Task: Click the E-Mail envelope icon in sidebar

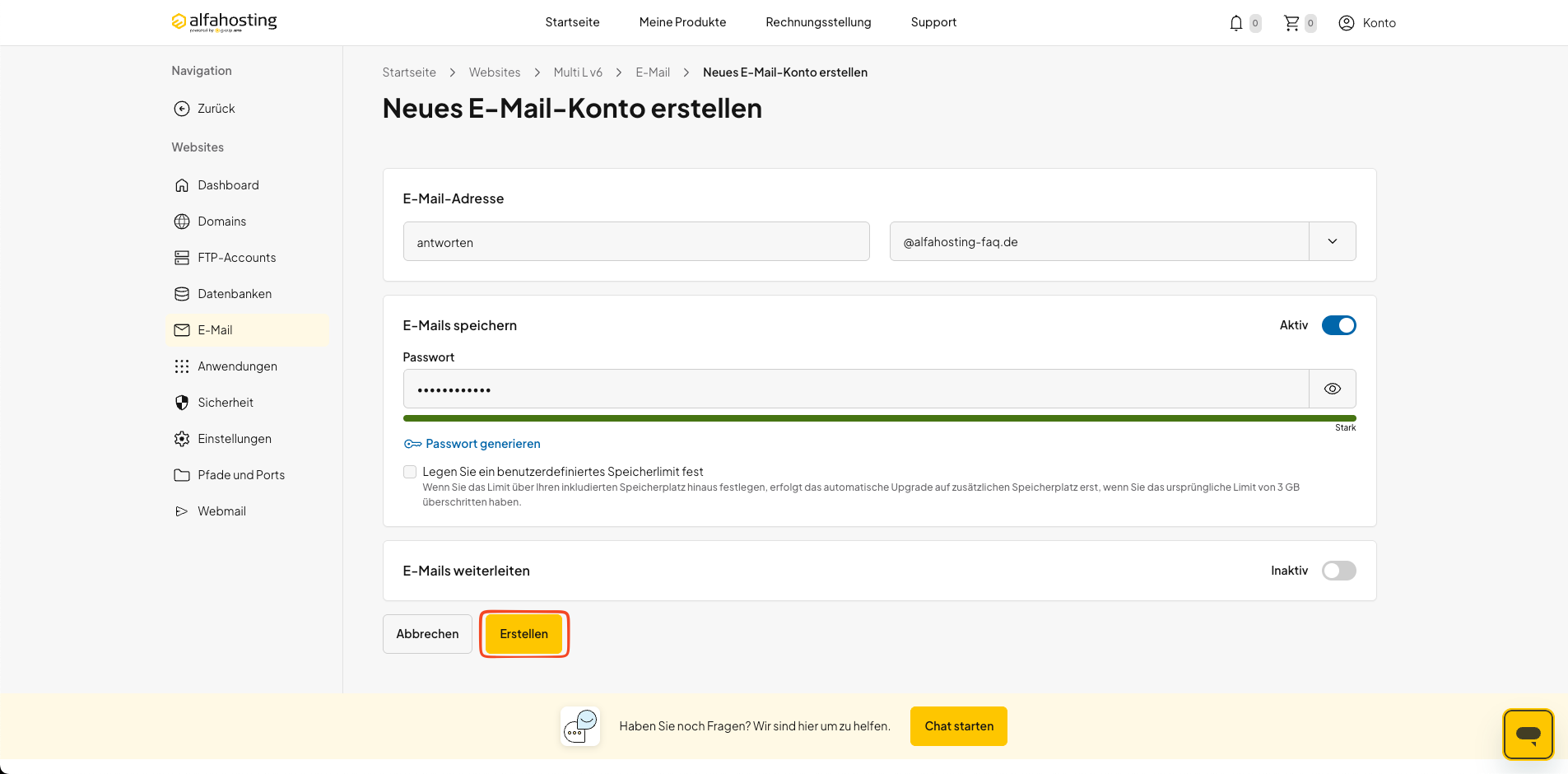Action: [182, 330]
